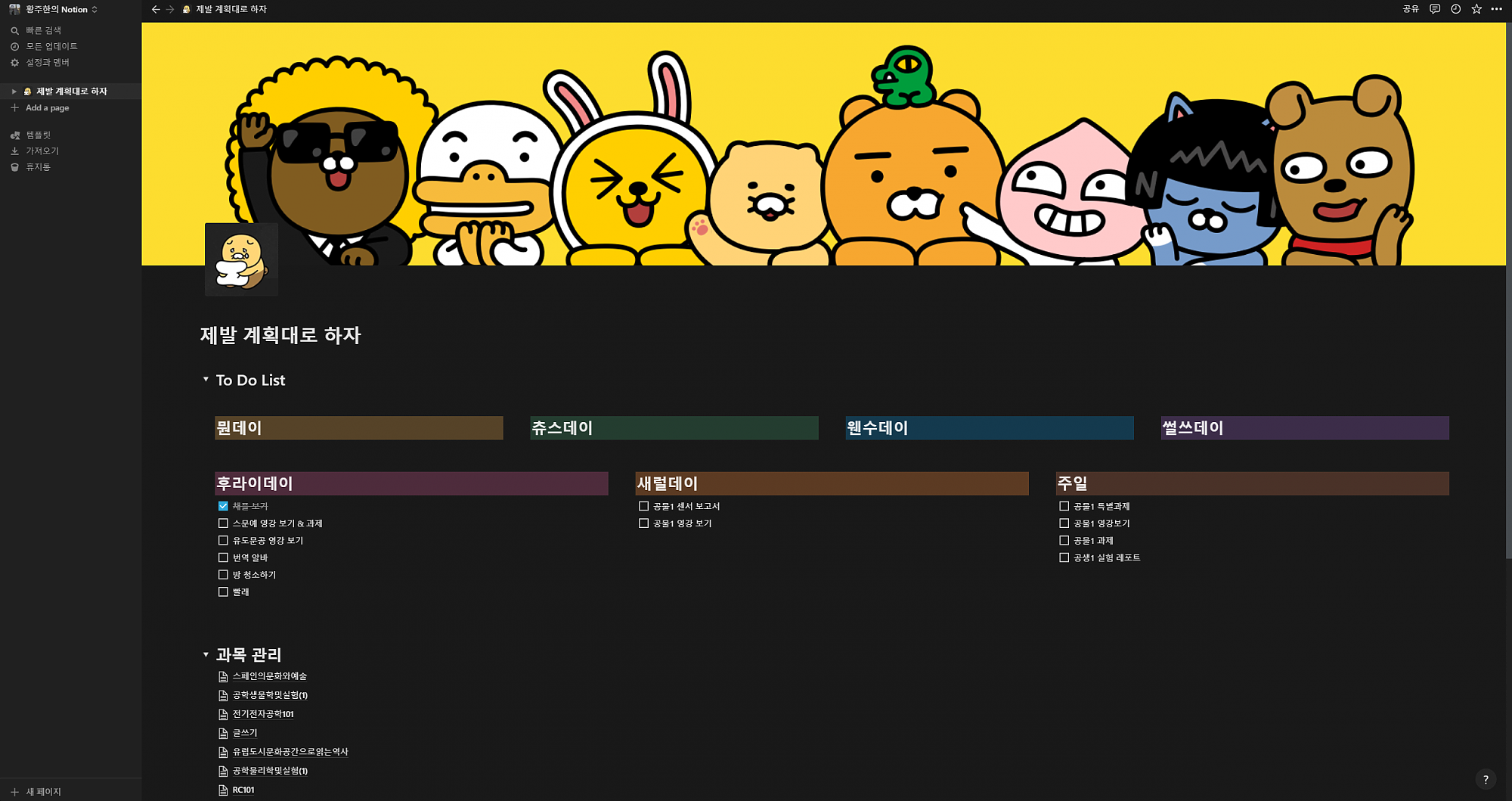
Task: Open workspace switcher 황주한의 Notion
Action: pyautogui.click(x=54, y=9)
